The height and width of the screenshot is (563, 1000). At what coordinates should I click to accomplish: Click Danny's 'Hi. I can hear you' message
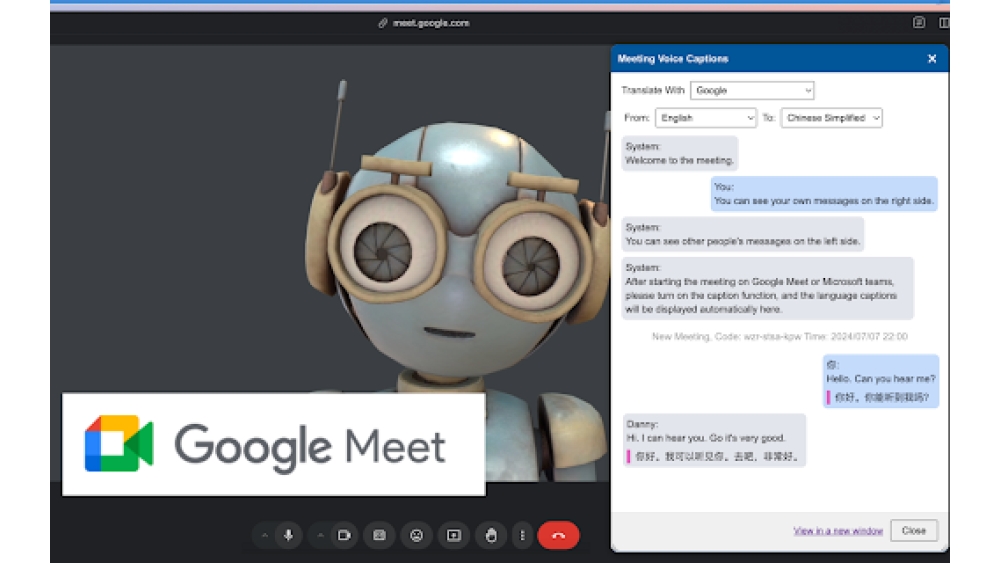[x=714, y=441]
